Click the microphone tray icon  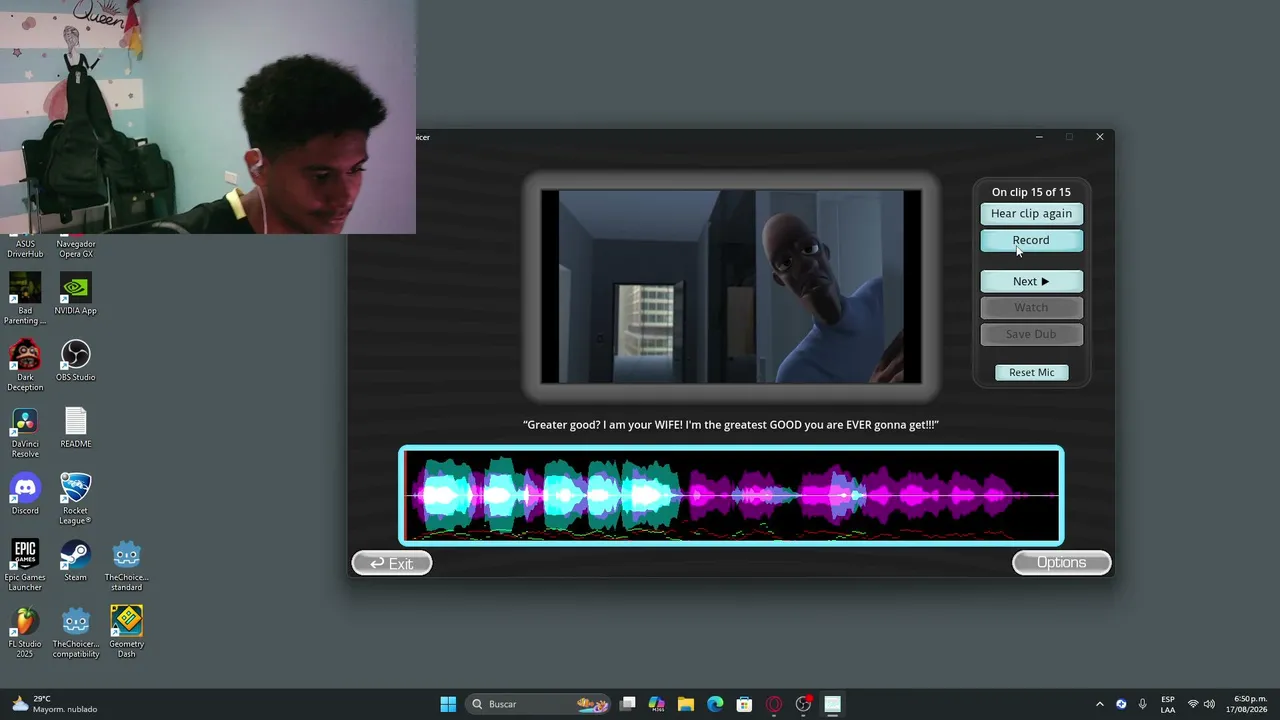tap(1143, 704)
